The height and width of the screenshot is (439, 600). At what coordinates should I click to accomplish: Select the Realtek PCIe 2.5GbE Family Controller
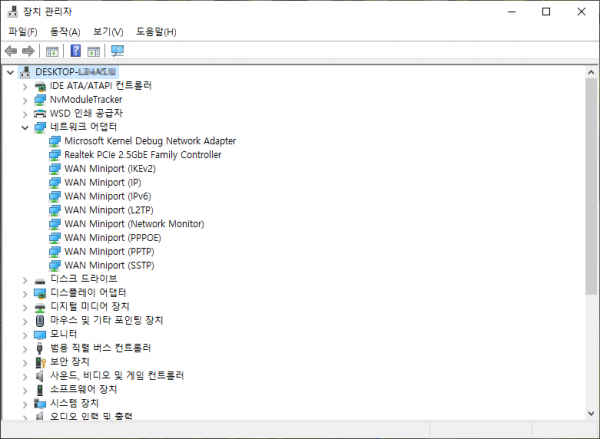(x=142, y=155)
